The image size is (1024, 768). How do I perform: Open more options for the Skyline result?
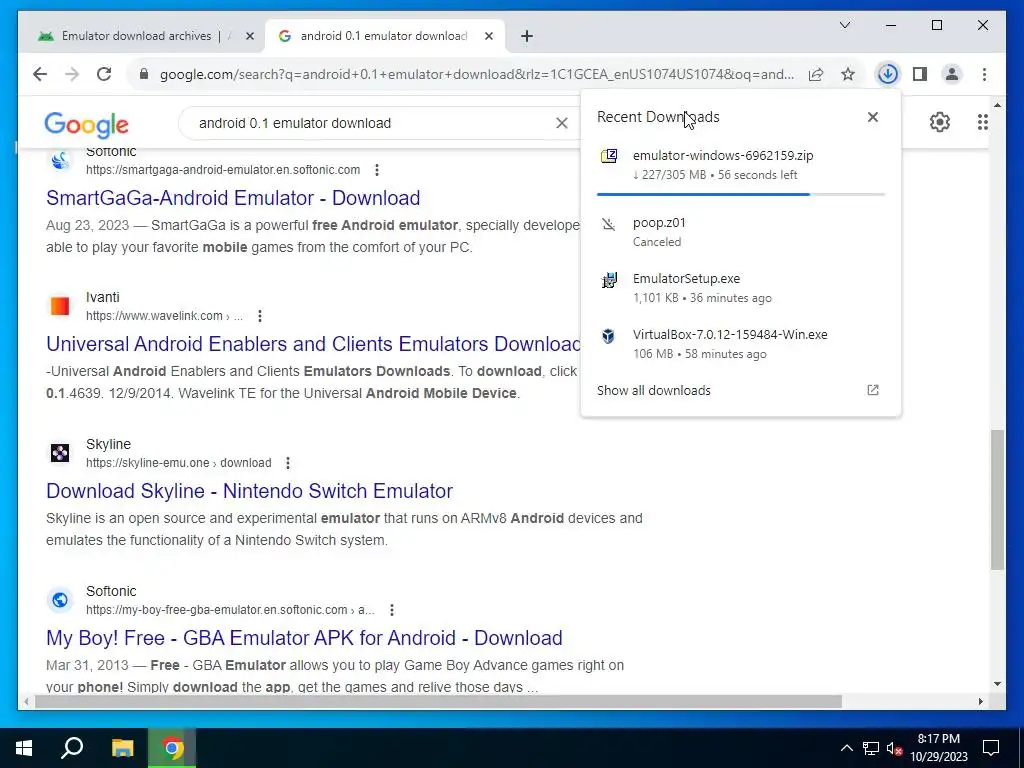[x=288, y=463]
